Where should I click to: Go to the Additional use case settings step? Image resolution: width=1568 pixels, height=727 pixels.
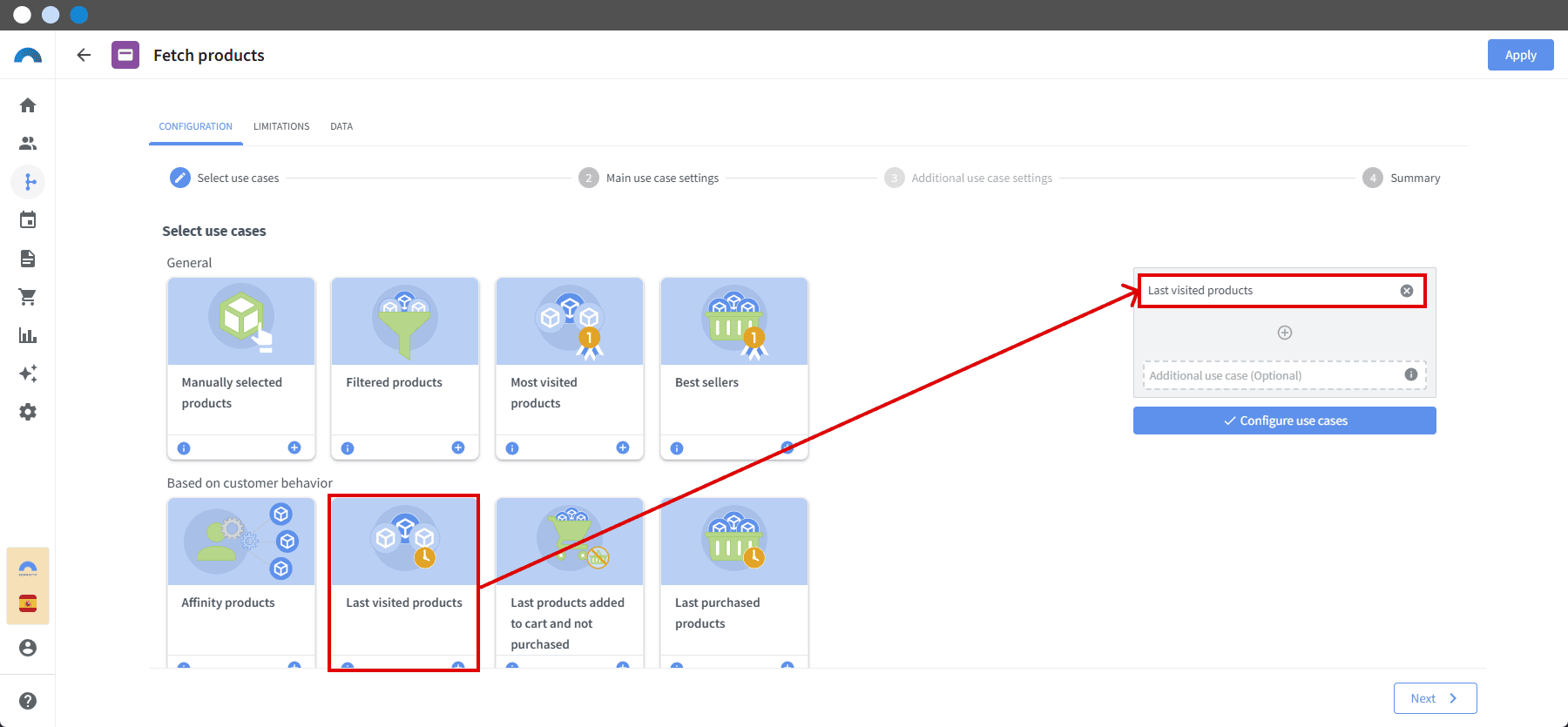tap(968, 178)
